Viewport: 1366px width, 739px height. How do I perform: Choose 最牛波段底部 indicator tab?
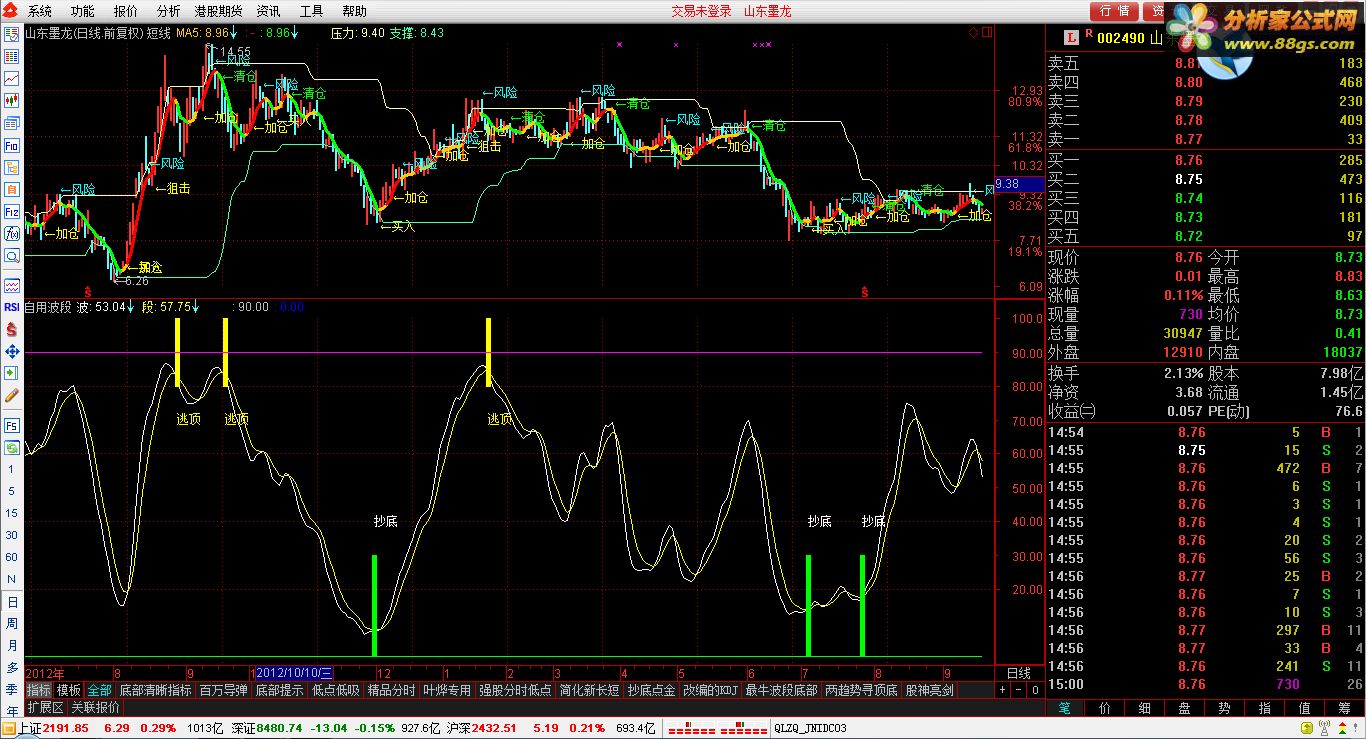[781, 690]
